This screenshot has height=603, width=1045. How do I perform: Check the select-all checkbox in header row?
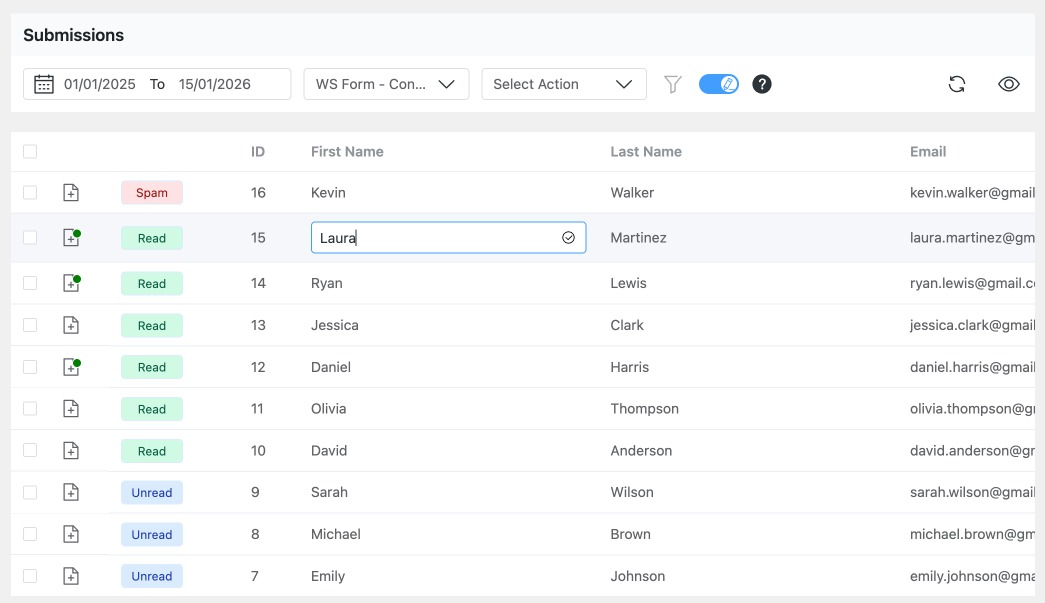(30, 151)
